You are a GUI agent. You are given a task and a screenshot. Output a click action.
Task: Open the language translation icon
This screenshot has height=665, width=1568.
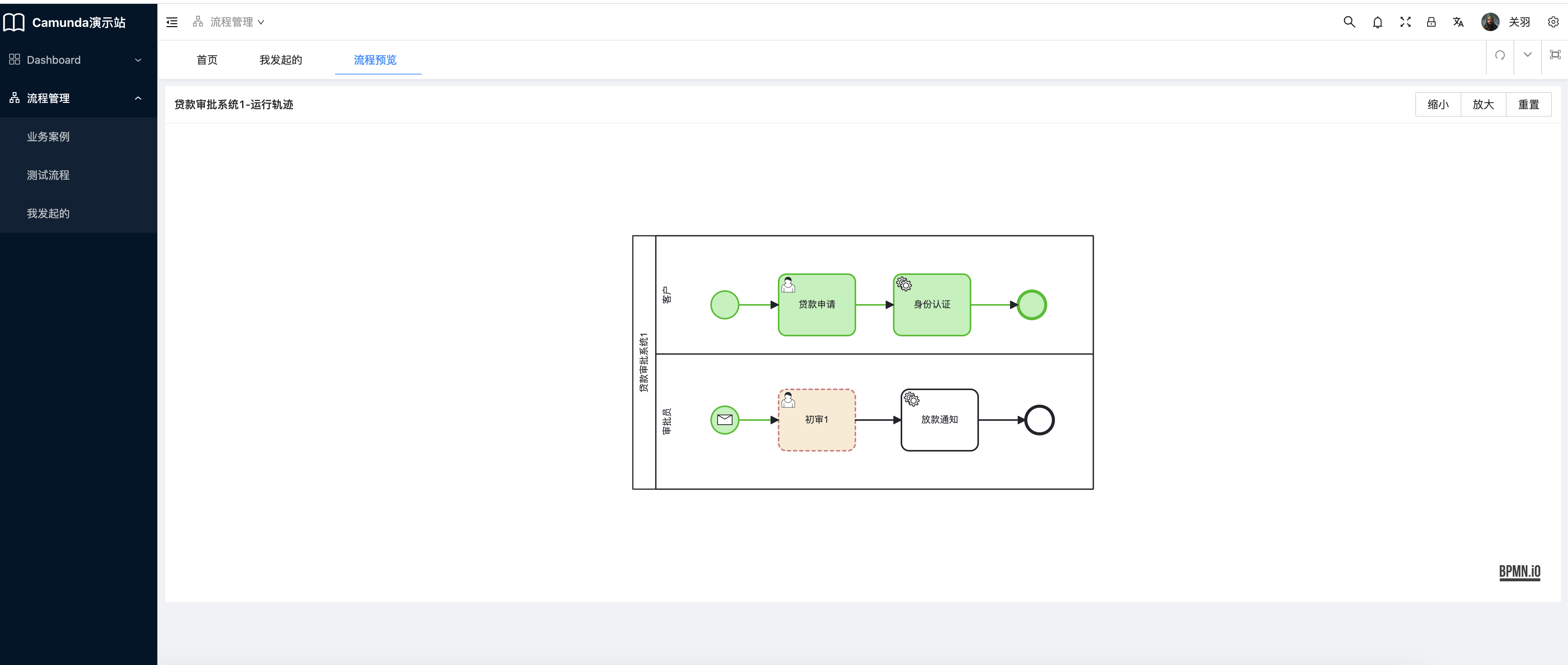[1458, 22]
